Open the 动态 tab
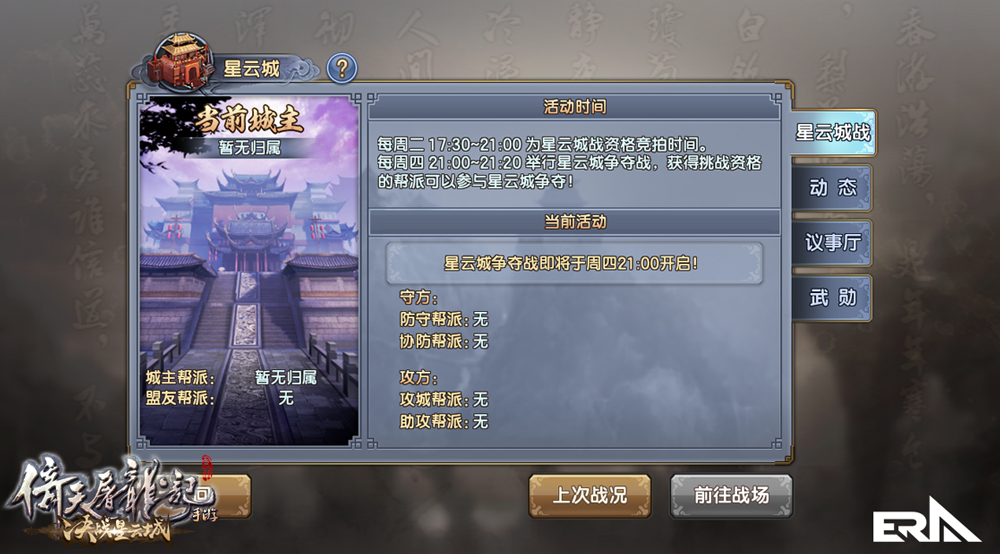Screen dimensions: 1000x554 coord(832,187)
